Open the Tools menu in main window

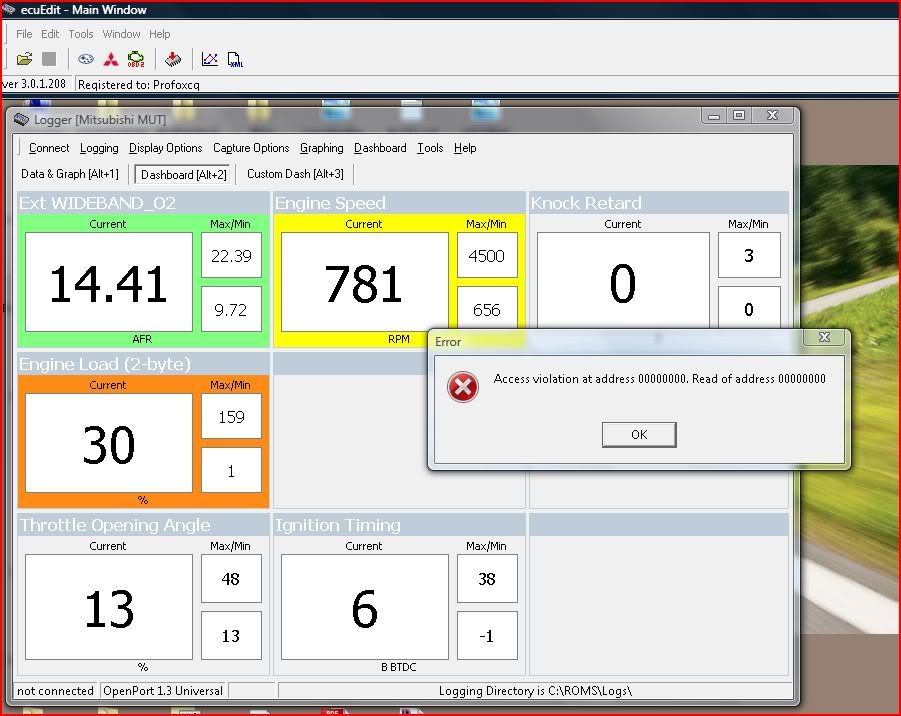click(80, 34)
